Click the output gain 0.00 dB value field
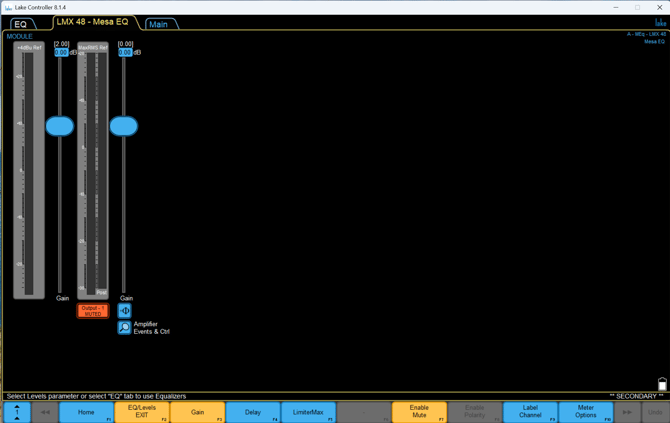The height and width of the screenshot is (423, 670). coord(125,52)
